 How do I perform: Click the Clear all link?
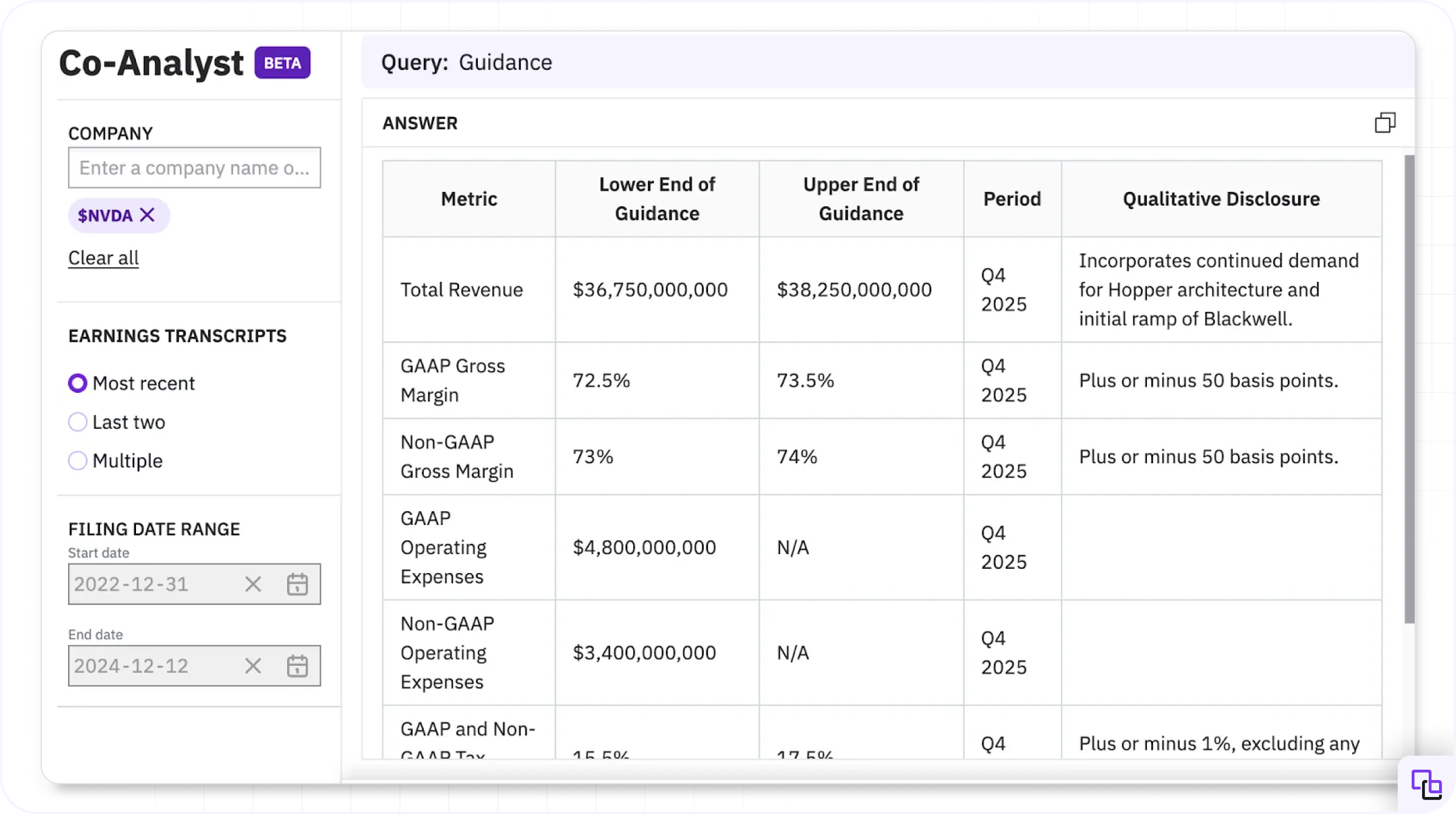click(103, 258)
